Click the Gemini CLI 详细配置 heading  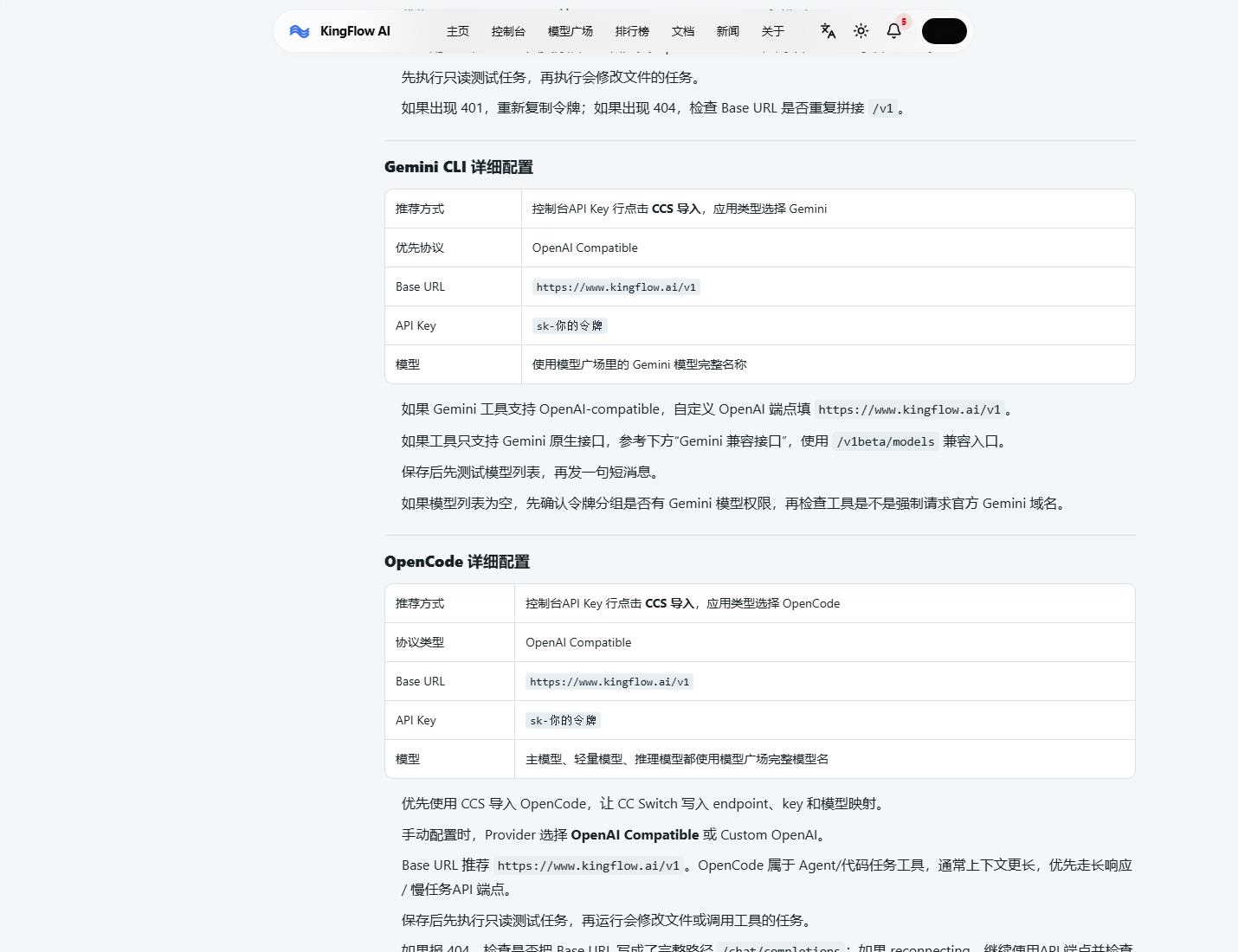click(459, 167)
